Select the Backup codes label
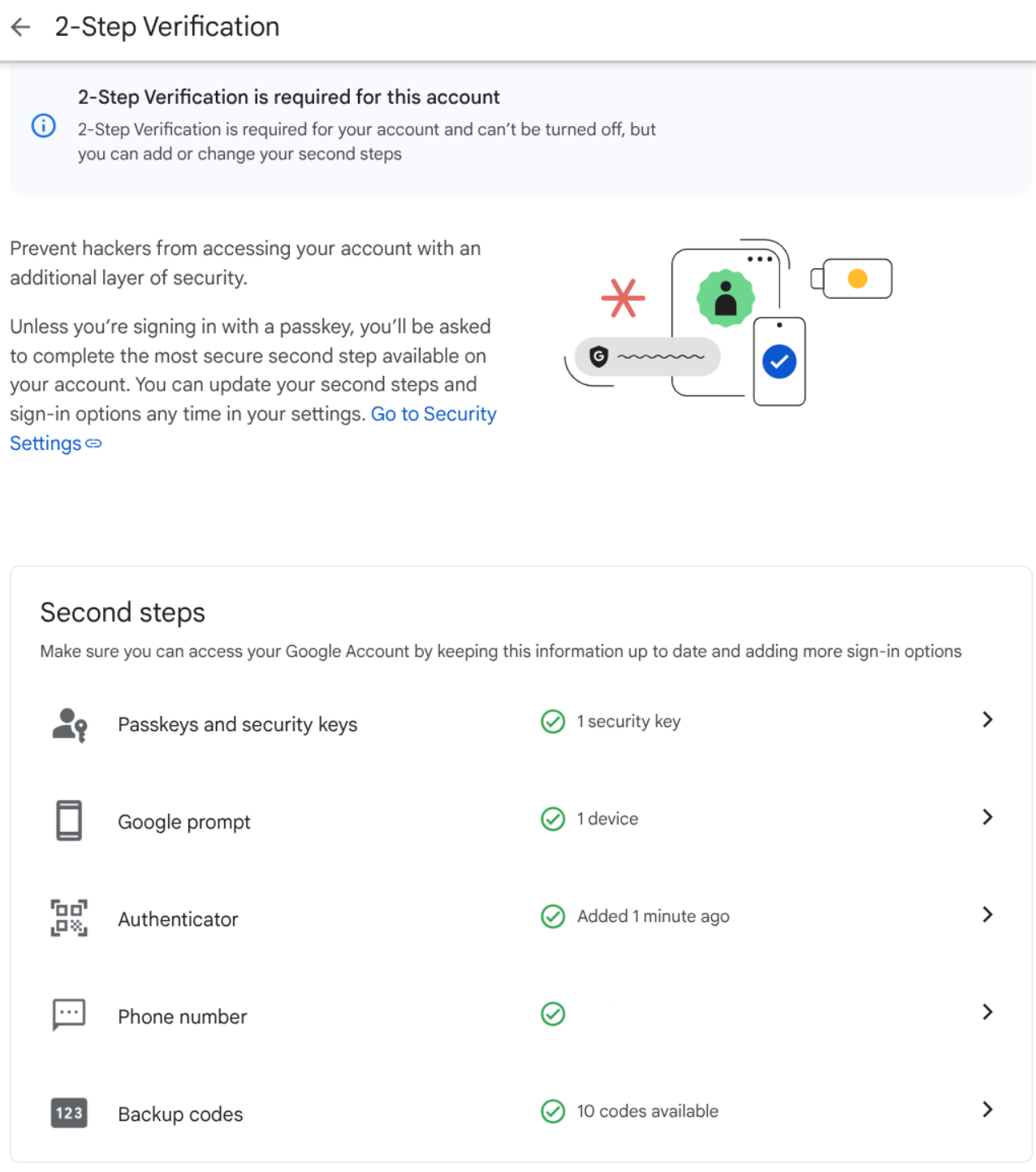The image size is (1036, 1172). click(180, 1114)
